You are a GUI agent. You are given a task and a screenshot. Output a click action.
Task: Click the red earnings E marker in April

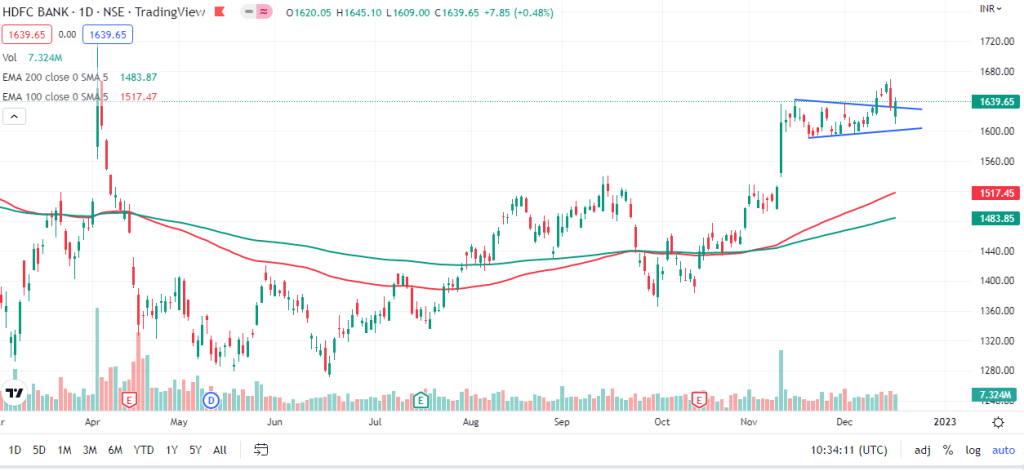tap(128, 400)
